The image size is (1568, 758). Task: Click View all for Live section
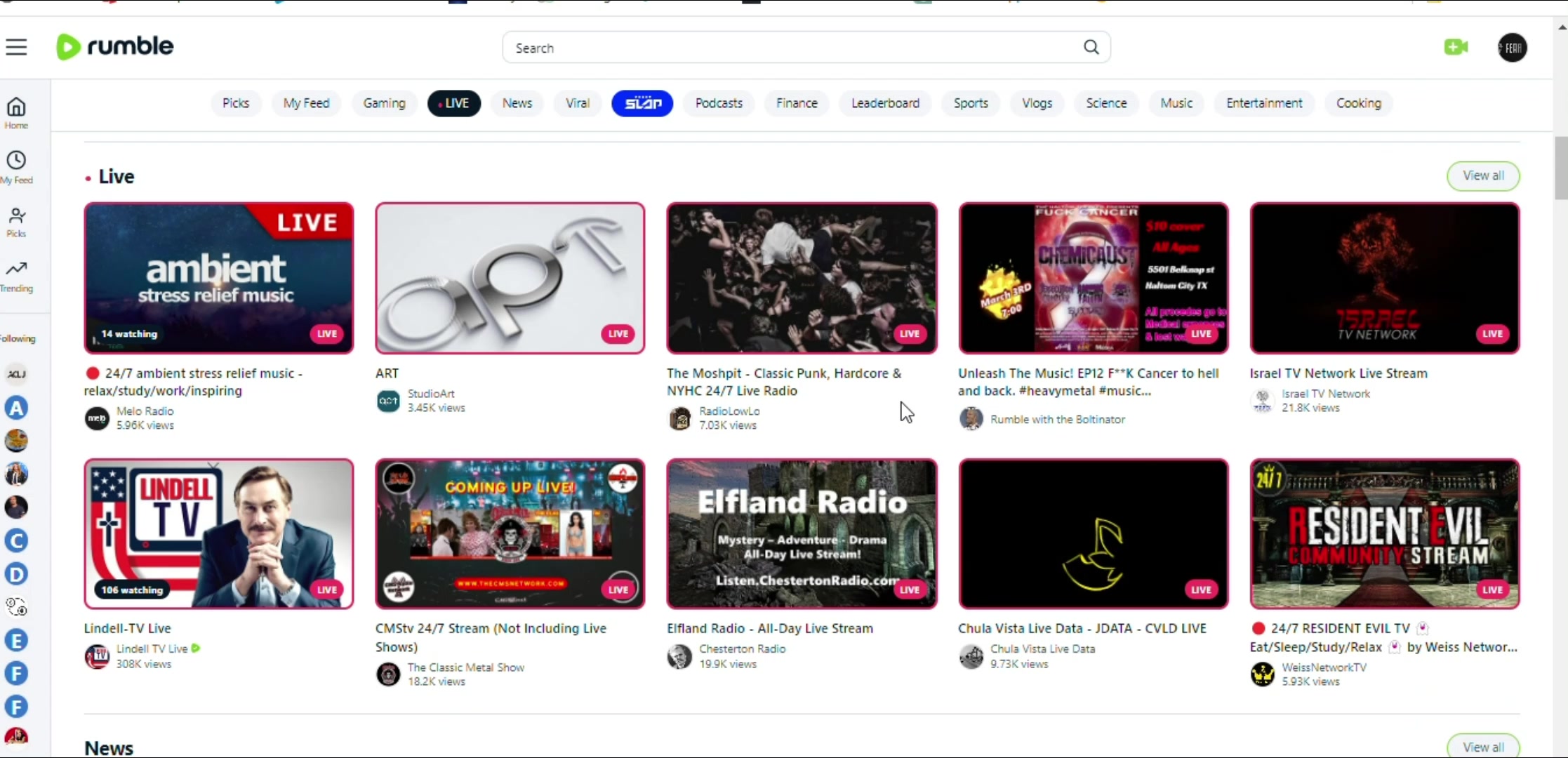[x=1483, y=175]
